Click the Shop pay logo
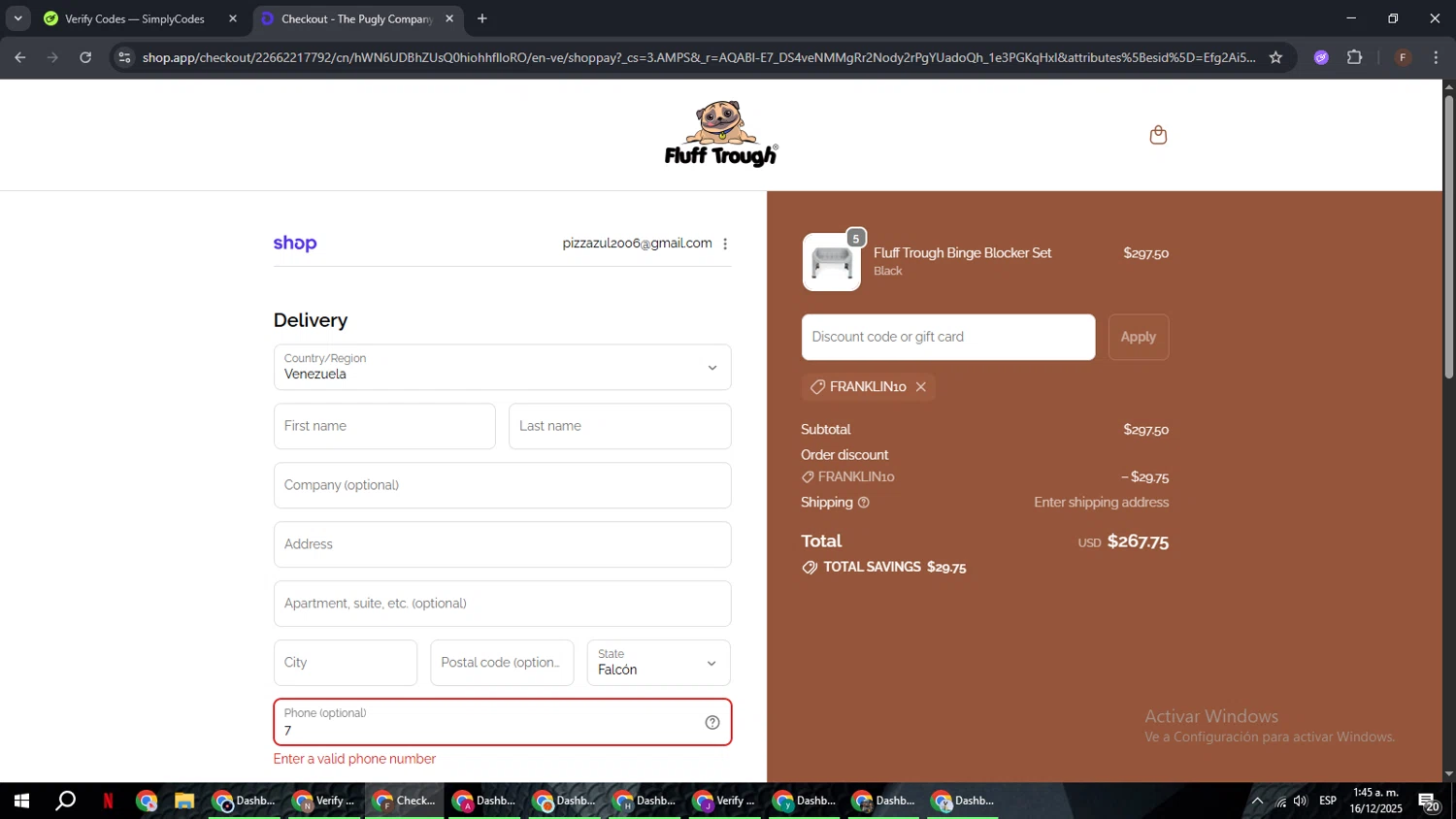Image resolution: width=1456 pixels, height=819 pixels. coord(295,244)
